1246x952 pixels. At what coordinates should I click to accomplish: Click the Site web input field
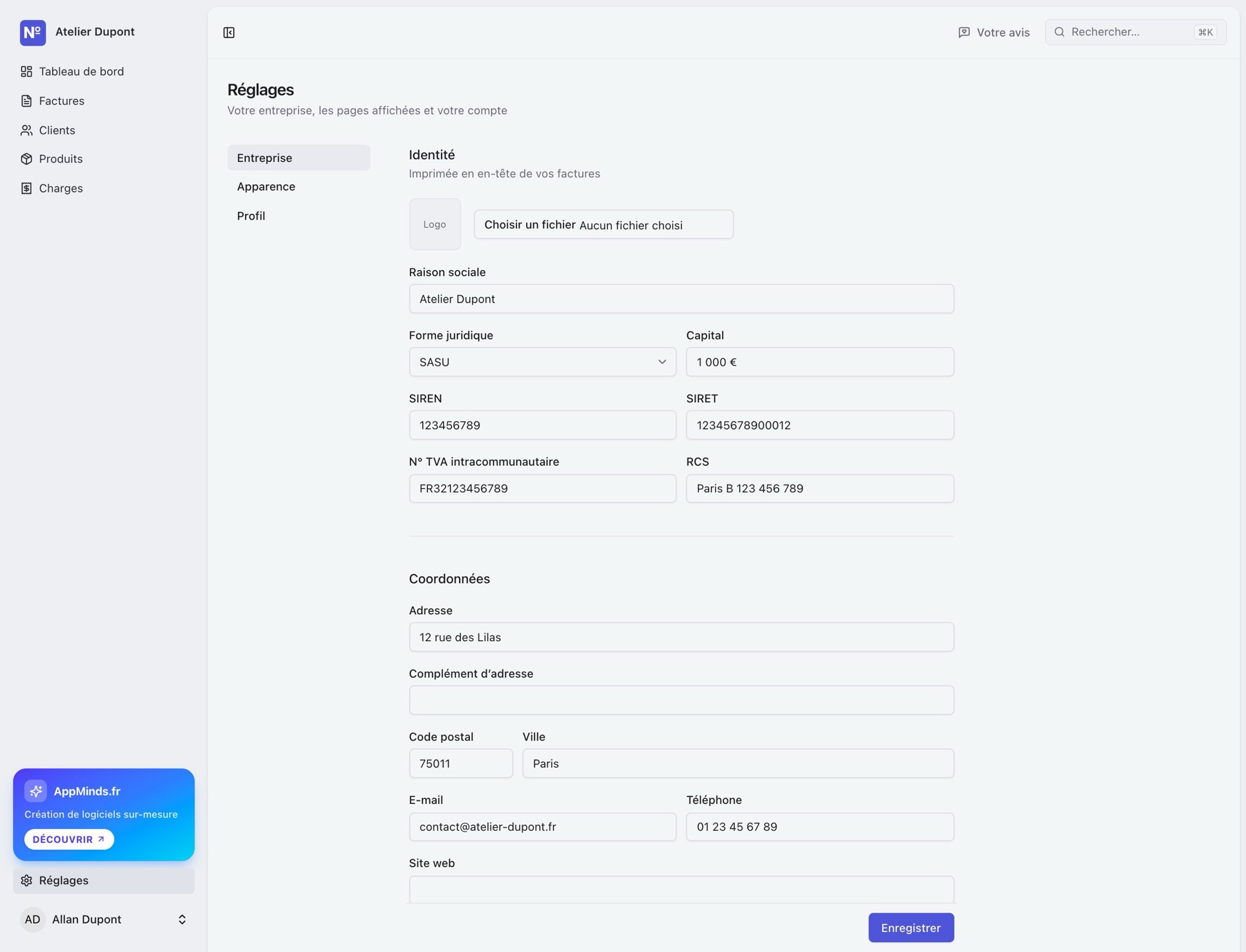(681, 890)
